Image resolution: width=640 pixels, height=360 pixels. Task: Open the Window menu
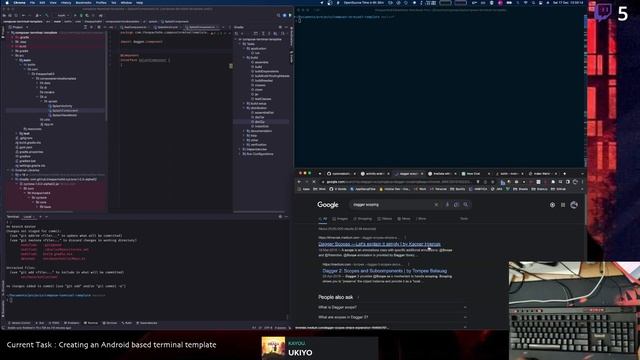coord(126,2)
